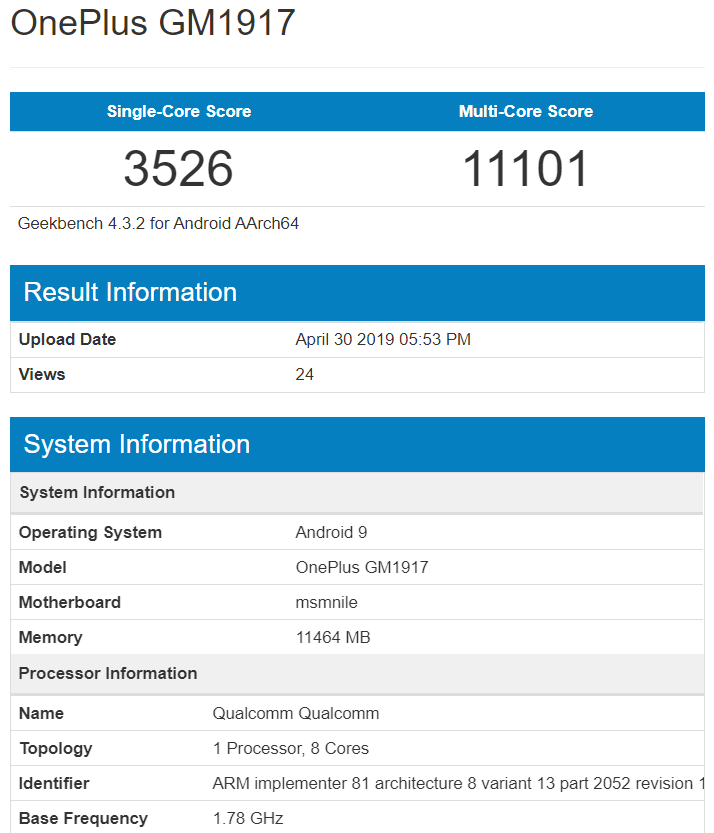Click the upload date April 30 2019 05:53 PM
714x833 pixels.
click(383, 339)
